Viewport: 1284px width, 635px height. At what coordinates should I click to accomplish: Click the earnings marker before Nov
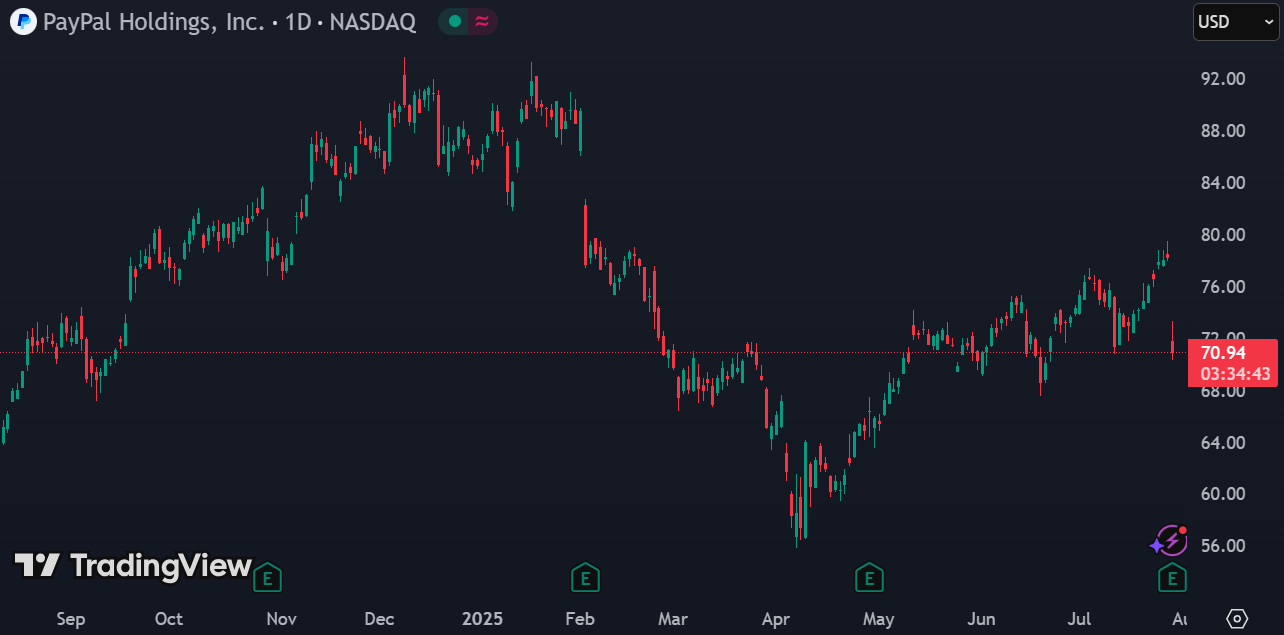click(267, 577)
